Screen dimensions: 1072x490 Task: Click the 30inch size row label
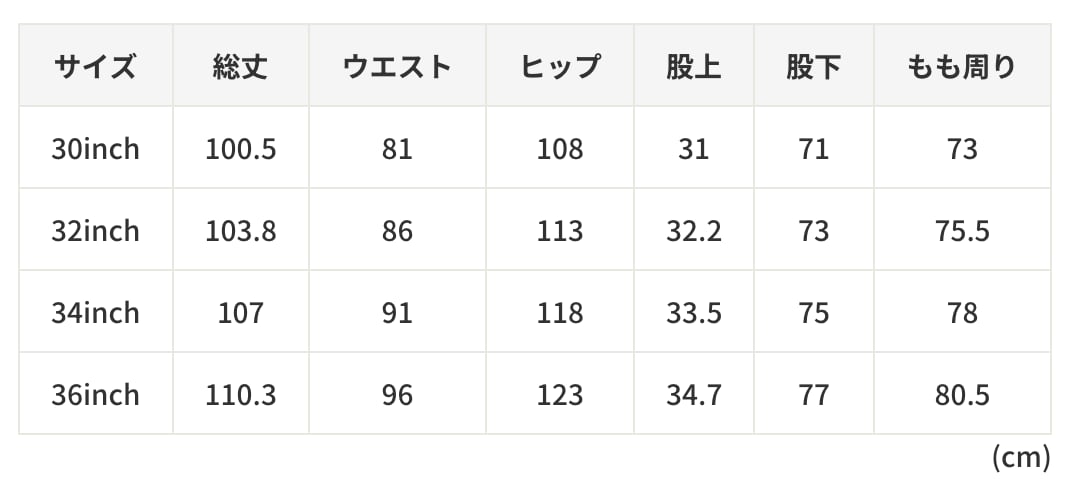96,149
